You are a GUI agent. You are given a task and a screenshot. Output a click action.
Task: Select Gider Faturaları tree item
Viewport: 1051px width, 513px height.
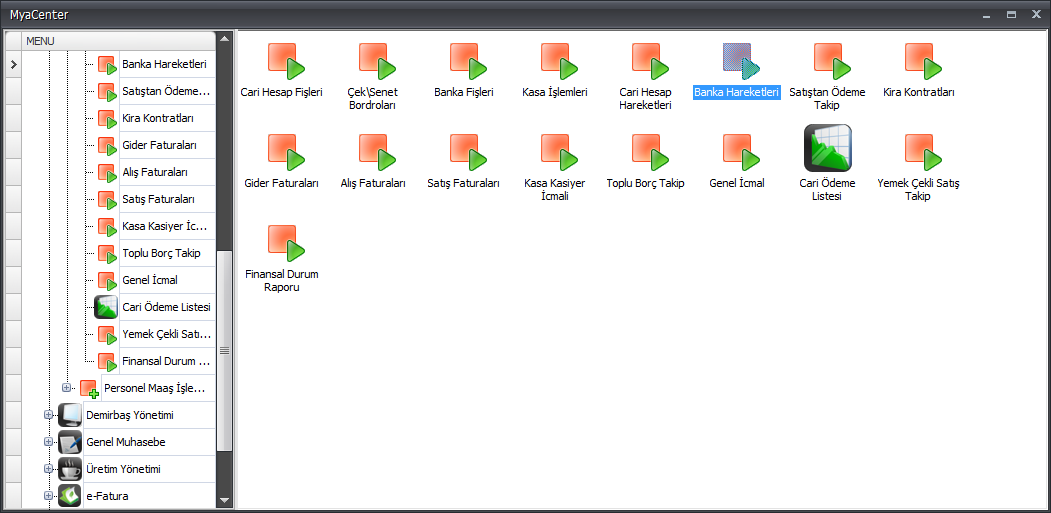pos(160,145)
